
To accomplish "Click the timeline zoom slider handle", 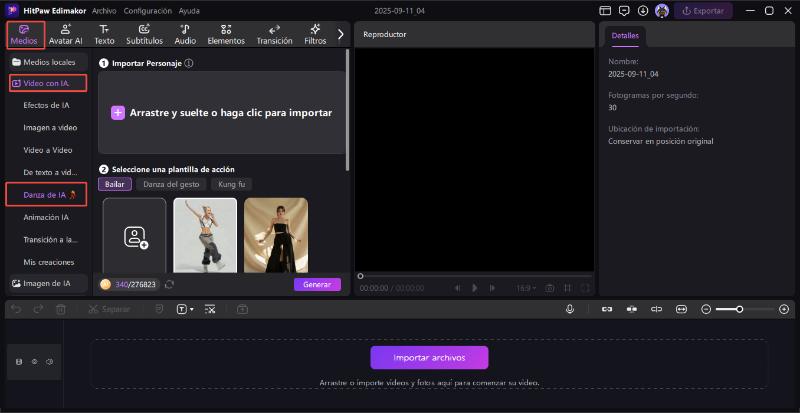I will pos(739,309).
